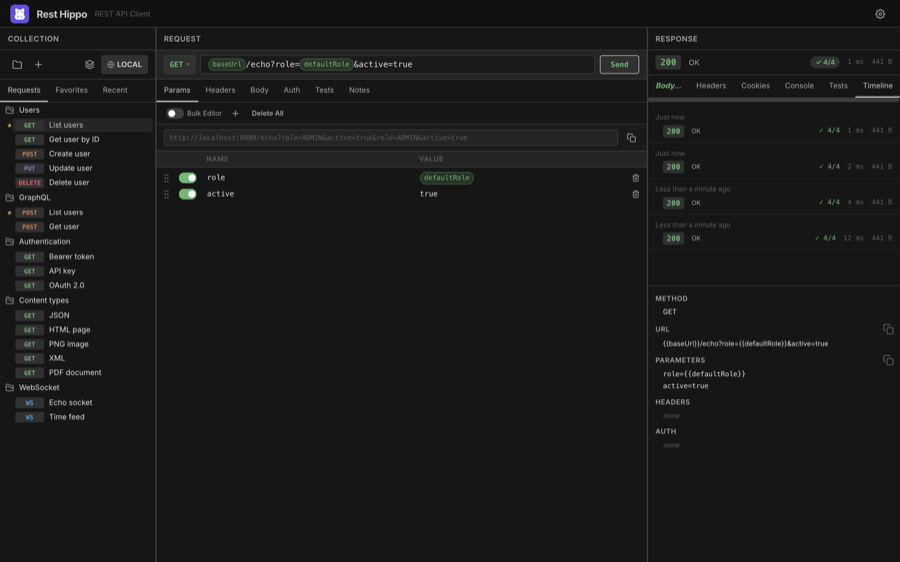Click the drag handle of the role row
This screenshot has width=900, height=562.
pos(166,178)
